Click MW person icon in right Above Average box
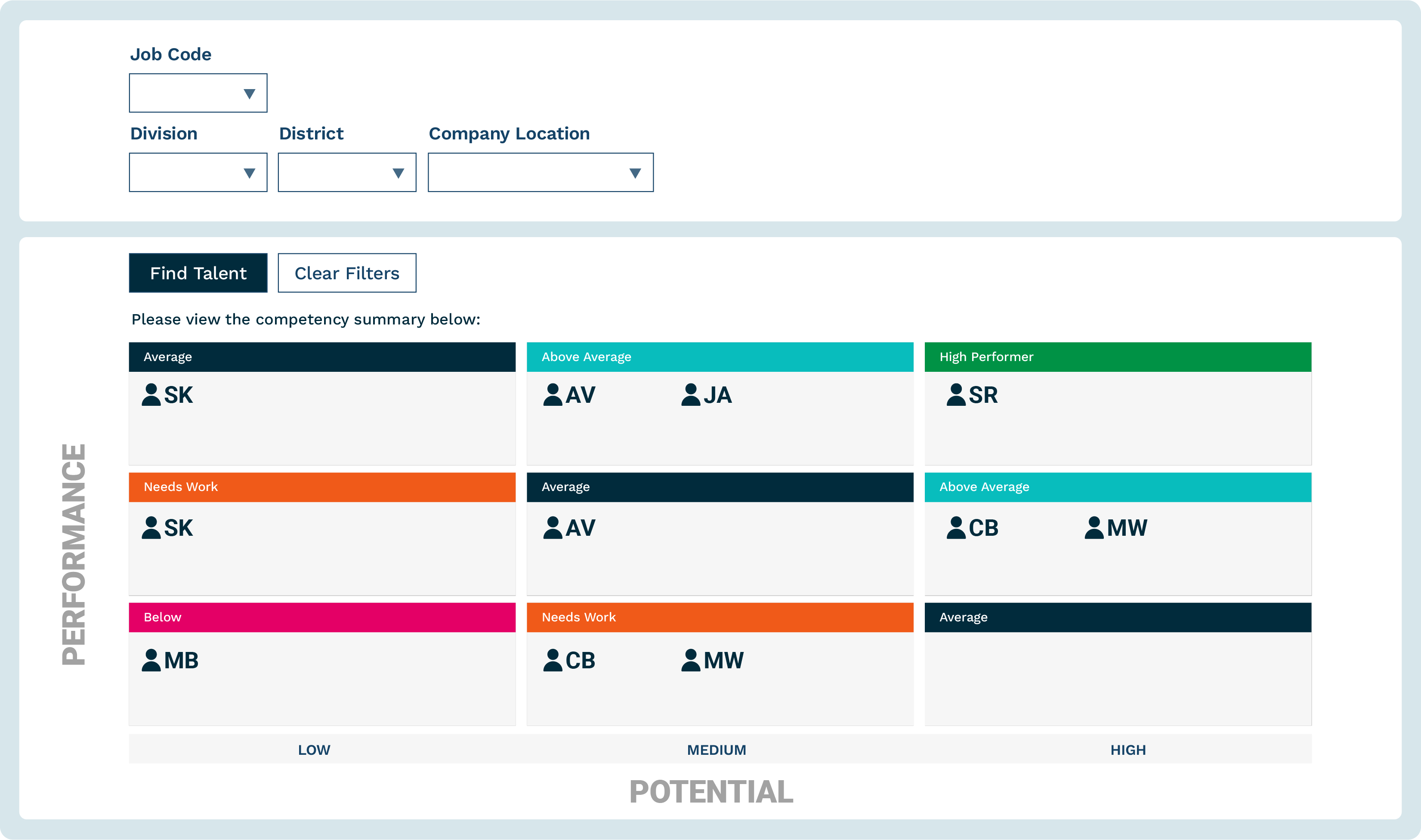Viewport: 1421px width, 840px height. pos(1094,528)
